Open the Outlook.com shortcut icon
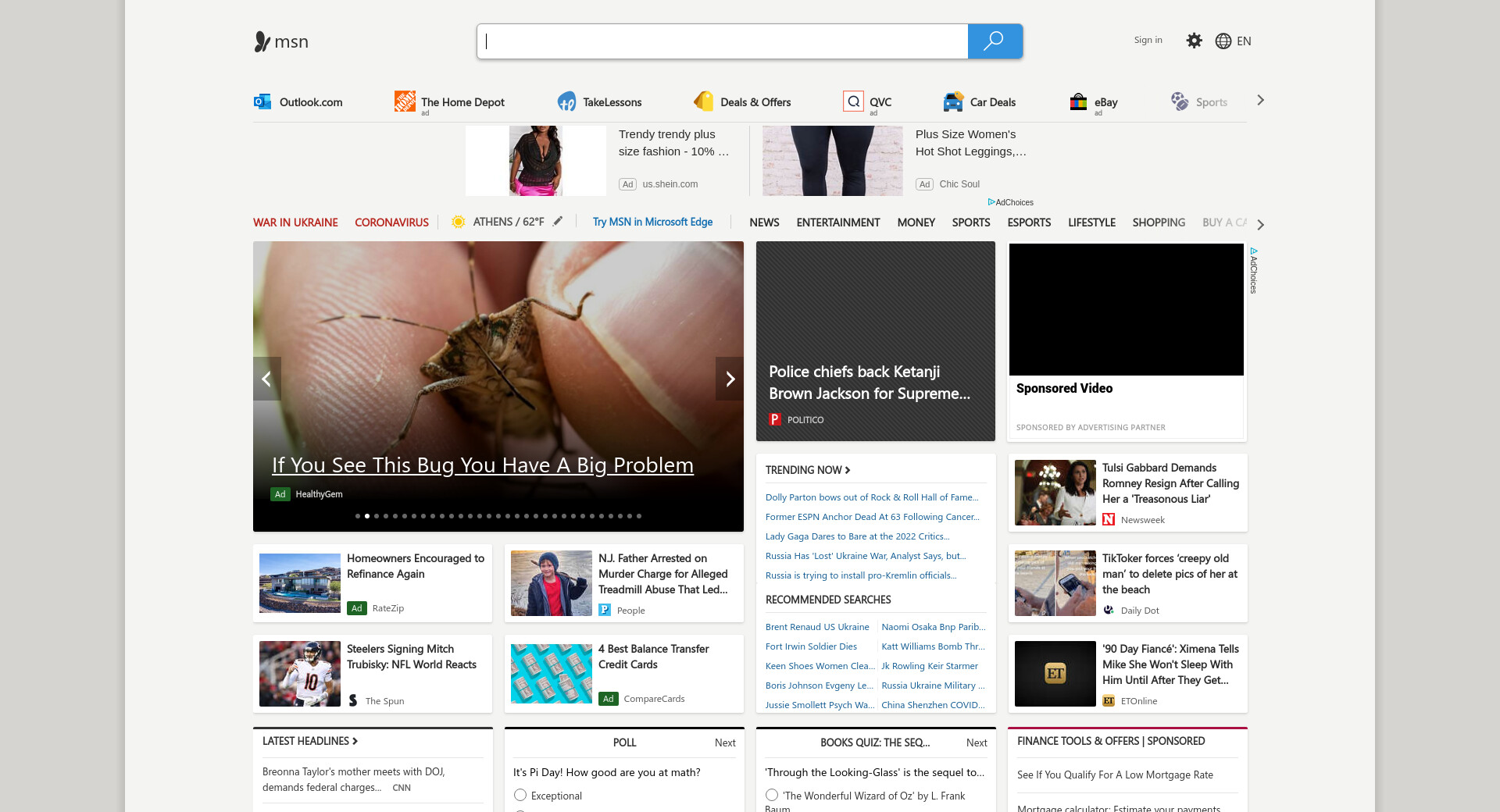 click(x=262, y=101)
